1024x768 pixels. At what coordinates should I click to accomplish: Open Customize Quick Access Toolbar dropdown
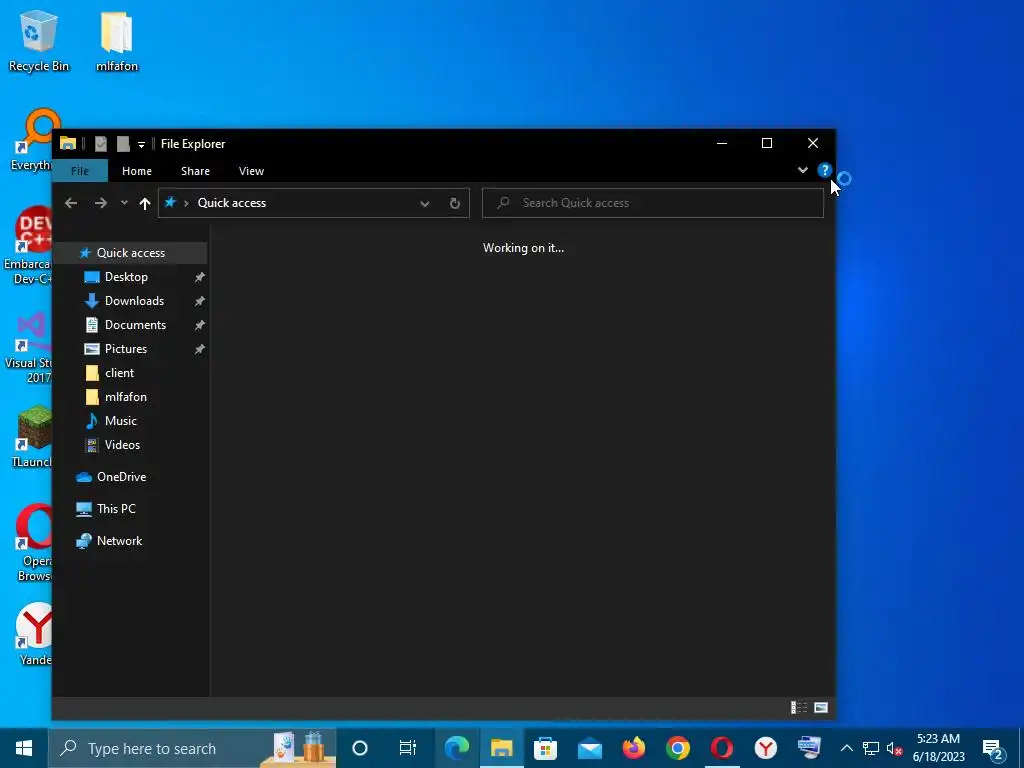141,144
